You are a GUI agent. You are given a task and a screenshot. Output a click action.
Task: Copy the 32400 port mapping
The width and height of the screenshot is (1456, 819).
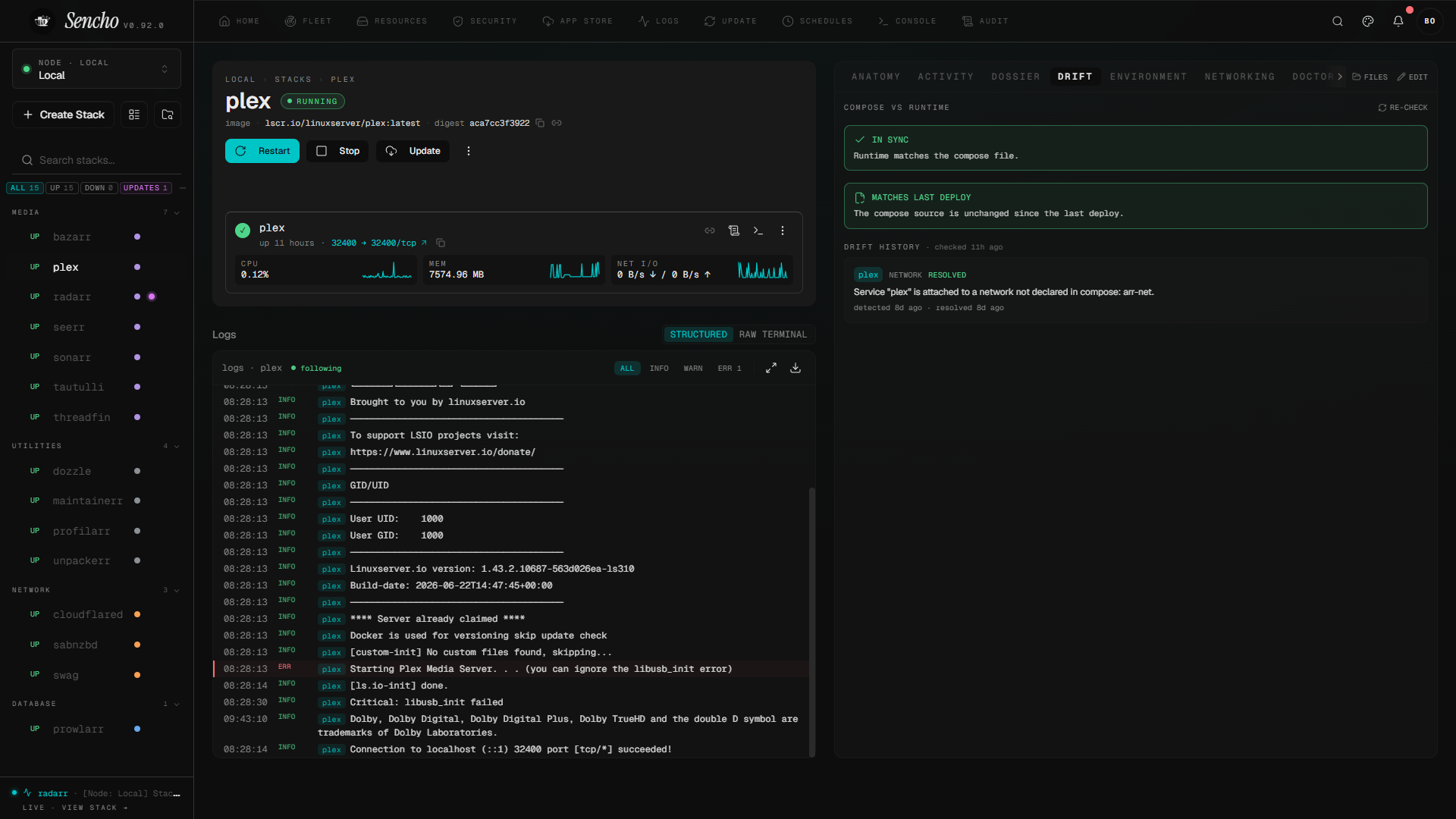(x=441, y=243)
